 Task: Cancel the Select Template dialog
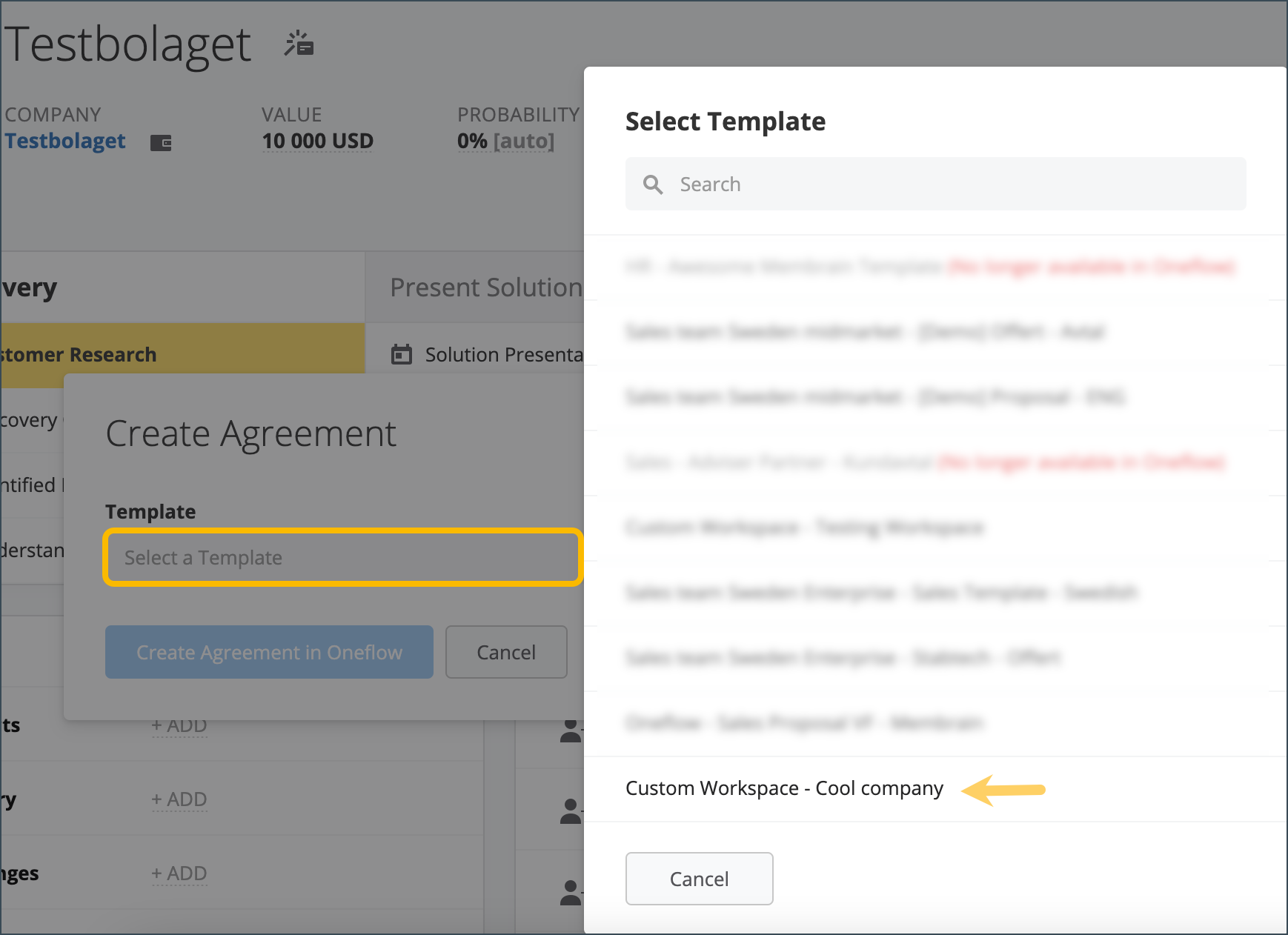tap(699, 879)
